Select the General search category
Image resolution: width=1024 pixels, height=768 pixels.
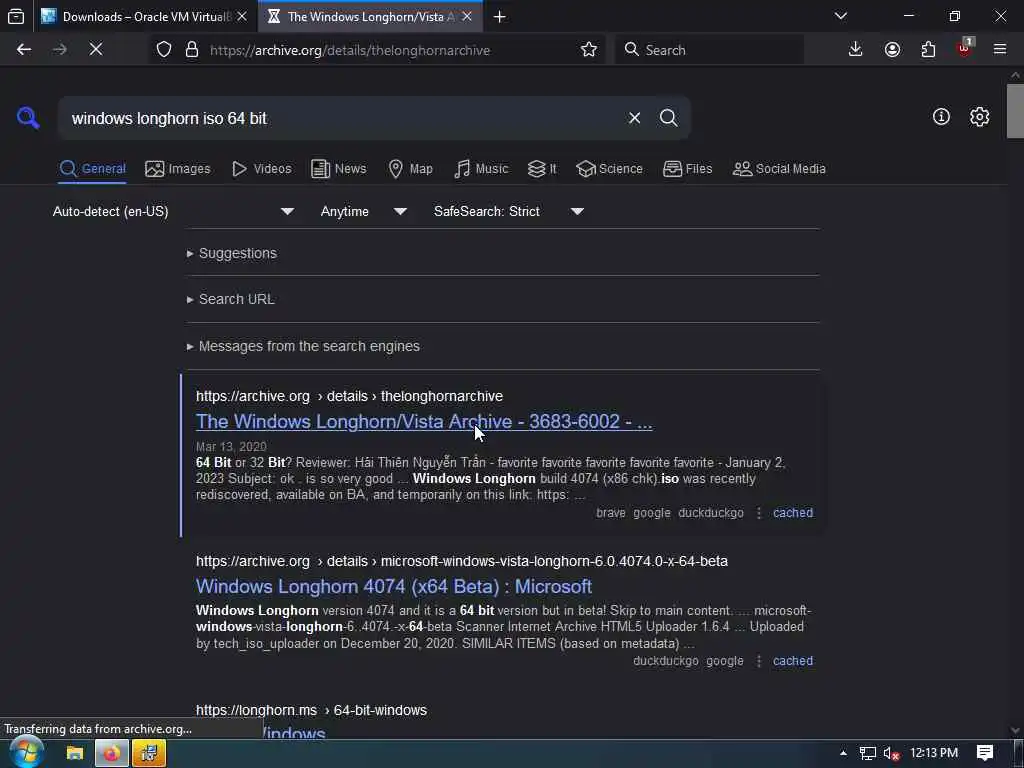[92, 168]
